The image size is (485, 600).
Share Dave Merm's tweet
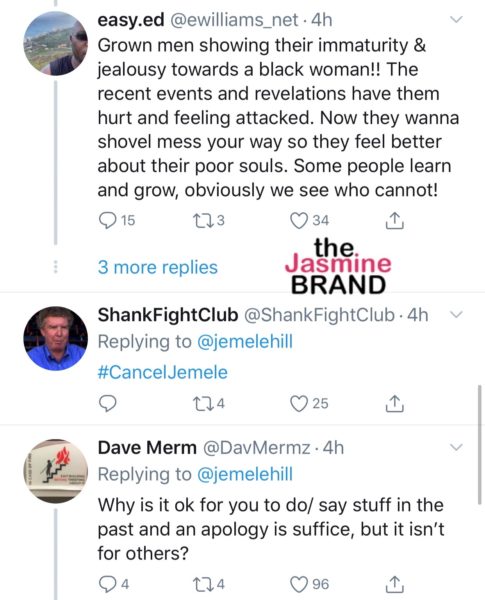(x=394, y=584)
